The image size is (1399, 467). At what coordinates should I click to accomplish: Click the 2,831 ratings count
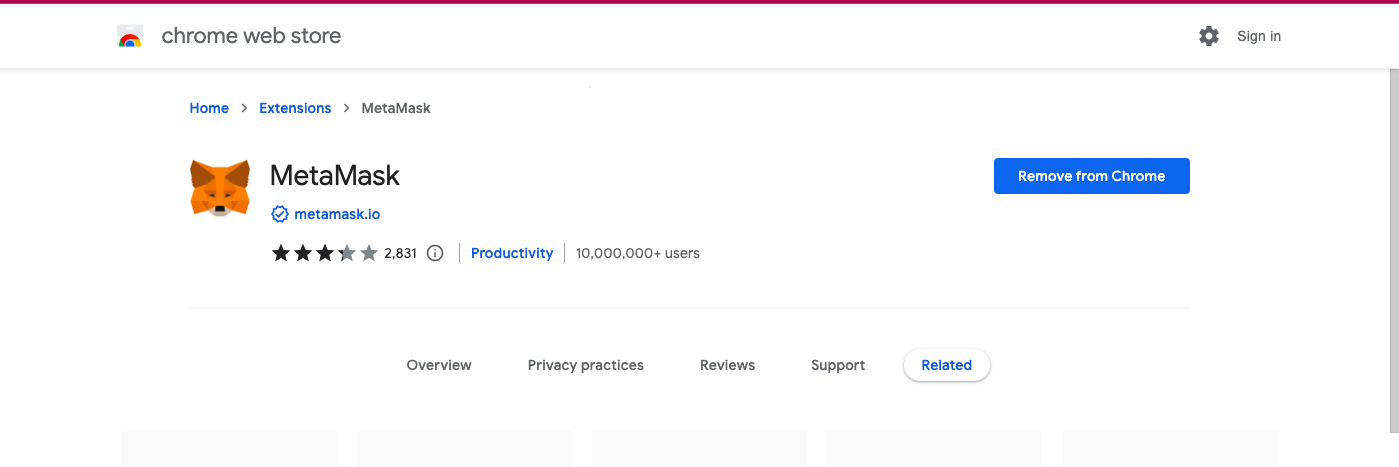click(400, 253)
